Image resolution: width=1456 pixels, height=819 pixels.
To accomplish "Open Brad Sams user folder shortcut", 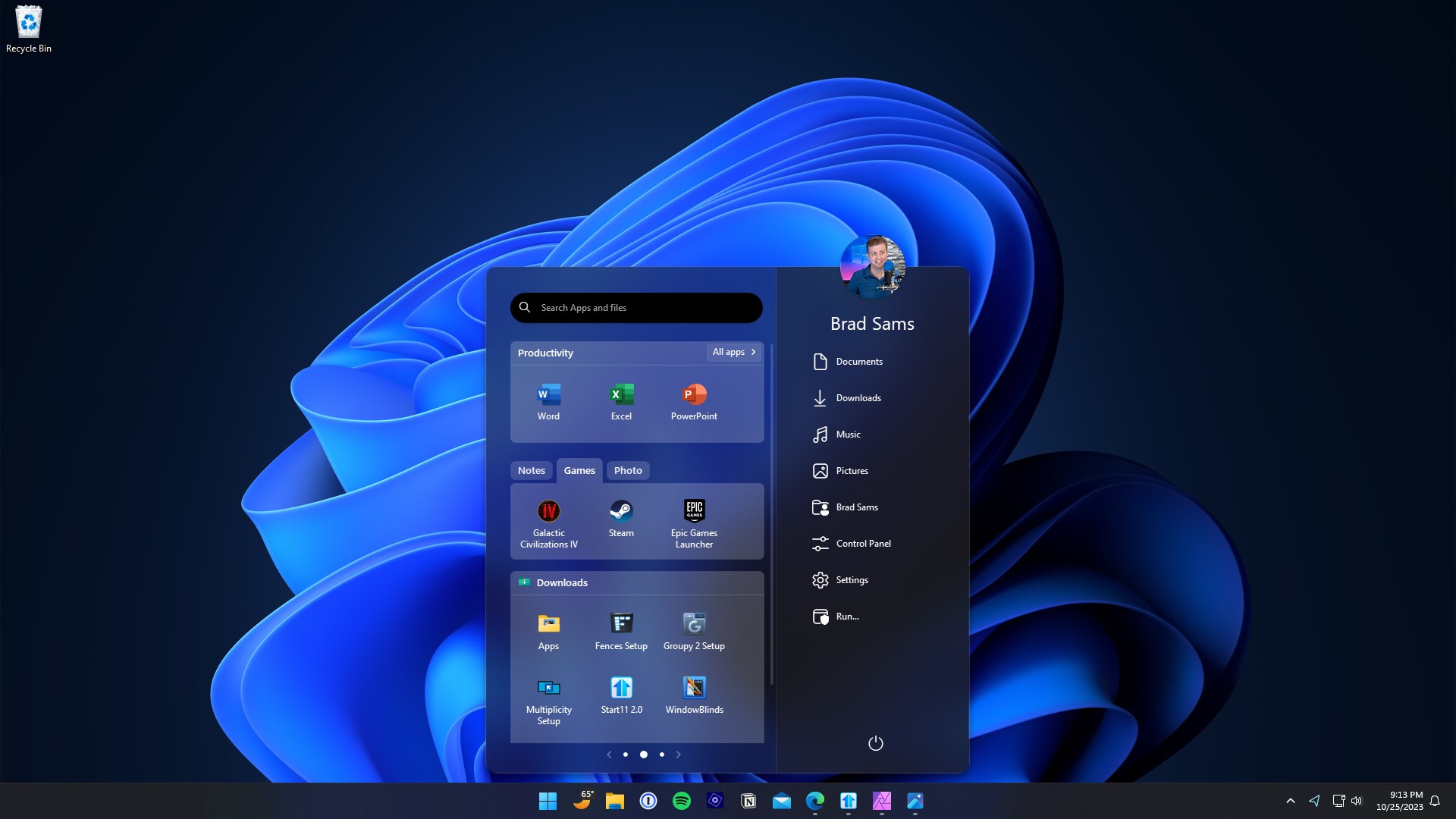I will (x=845, y=507).
